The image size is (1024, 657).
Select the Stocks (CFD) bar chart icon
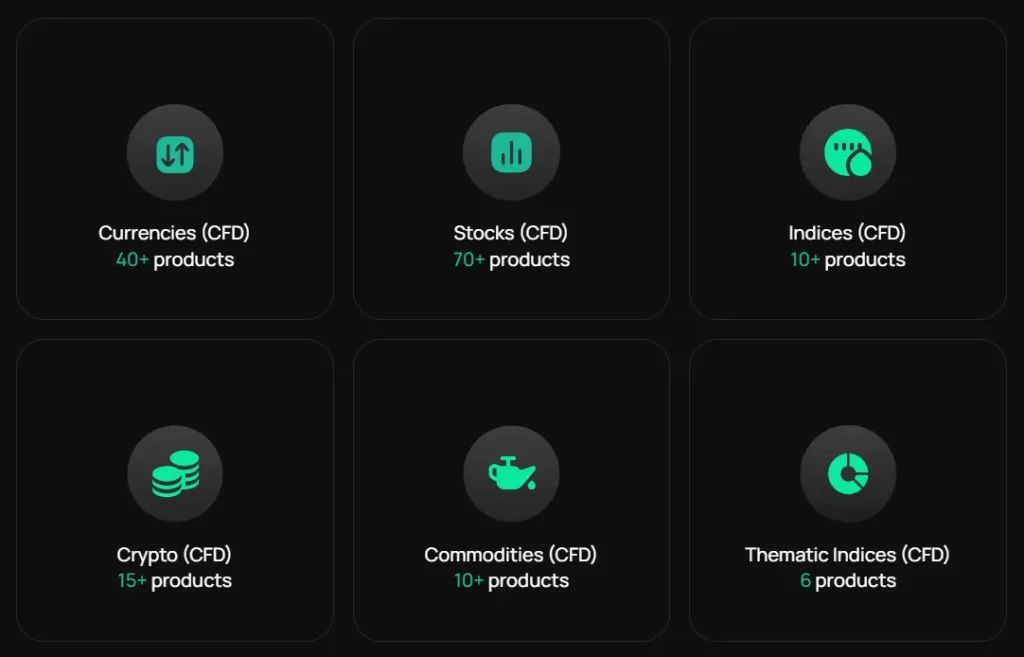511,152
